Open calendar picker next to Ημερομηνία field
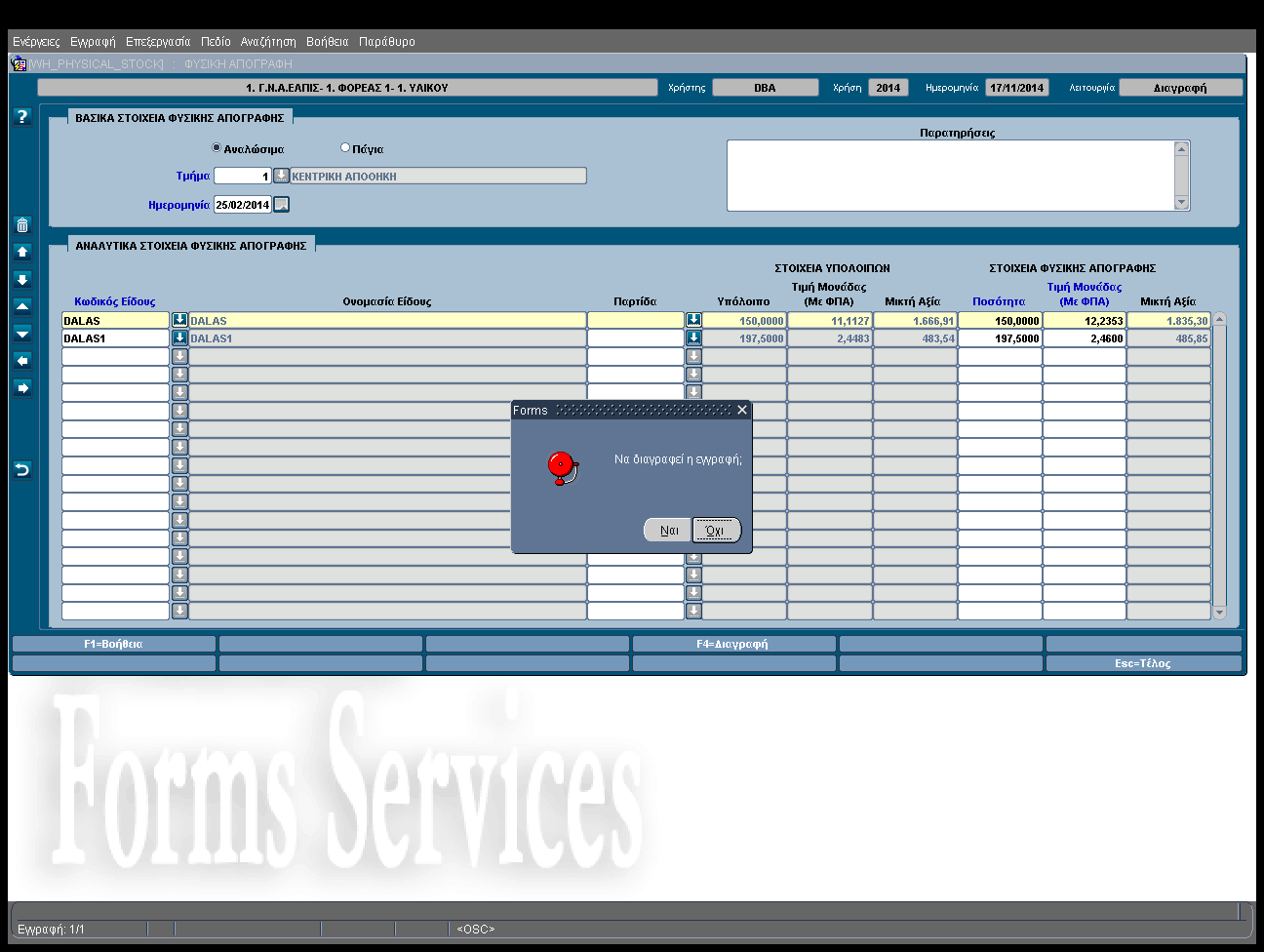 click(282, 205)
